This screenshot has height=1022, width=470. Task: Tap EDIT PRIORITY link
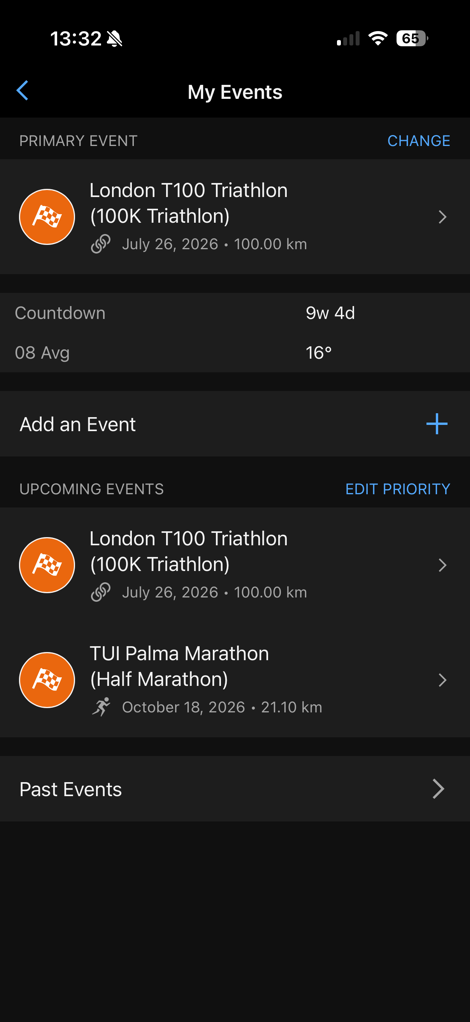[x=398, y=489]
